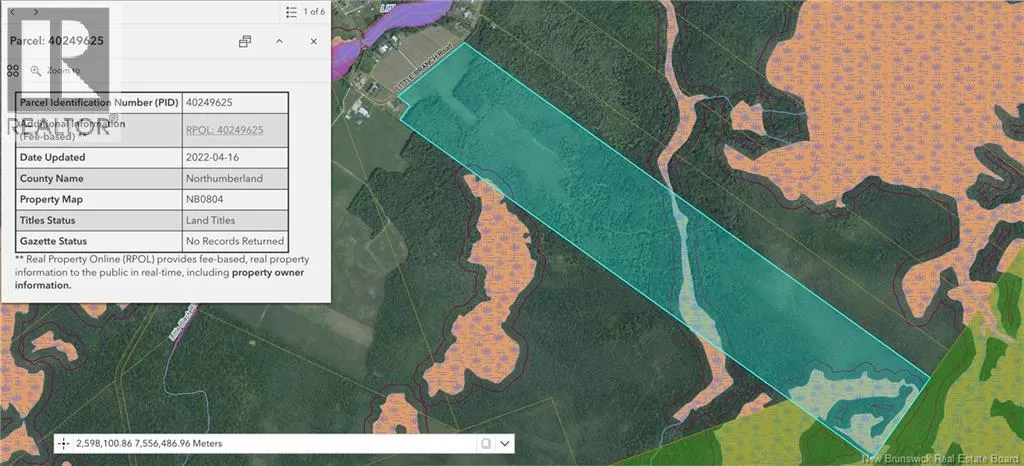Open the RPOL: 40249625 link
Screen dimensions: 1024x466
point(224,130)
